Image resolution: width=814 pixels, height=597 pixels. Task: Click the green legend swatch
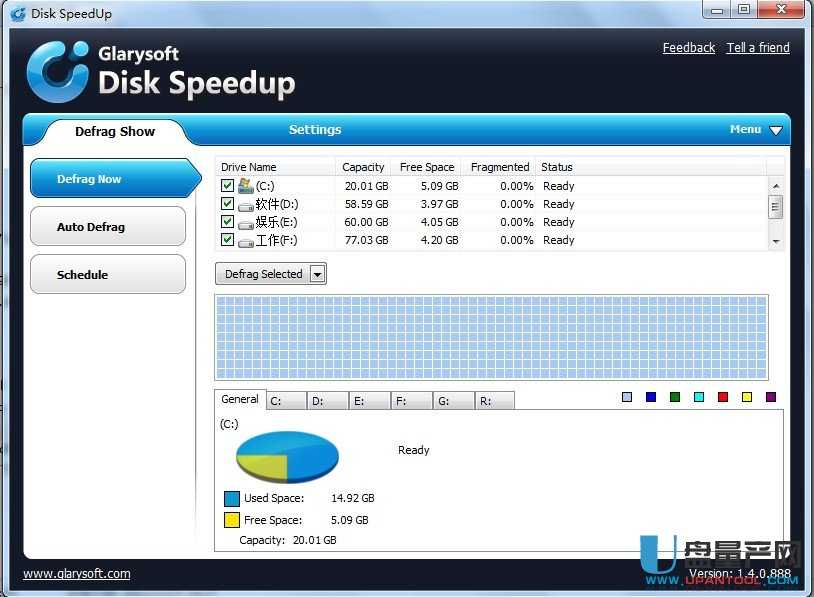pyautogui.click(x=675, y=397)
